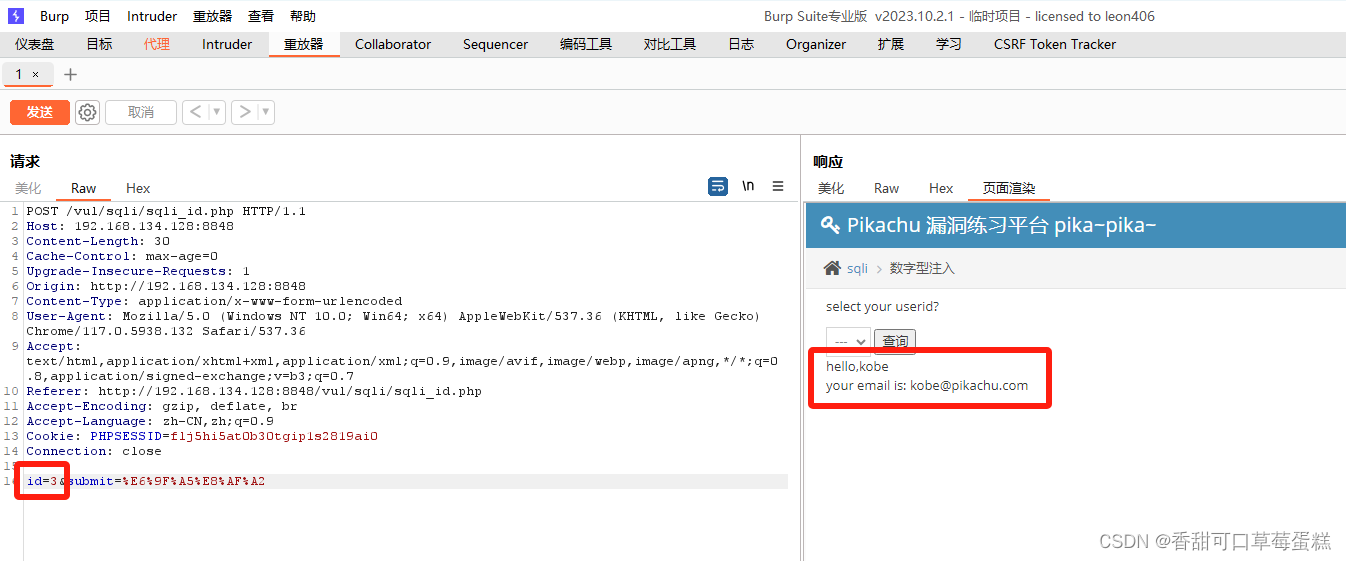Viewport: 1346px width, 561px height.
Task: Open the Intruder menu in menu bar
Action: [x=152, y=16]
